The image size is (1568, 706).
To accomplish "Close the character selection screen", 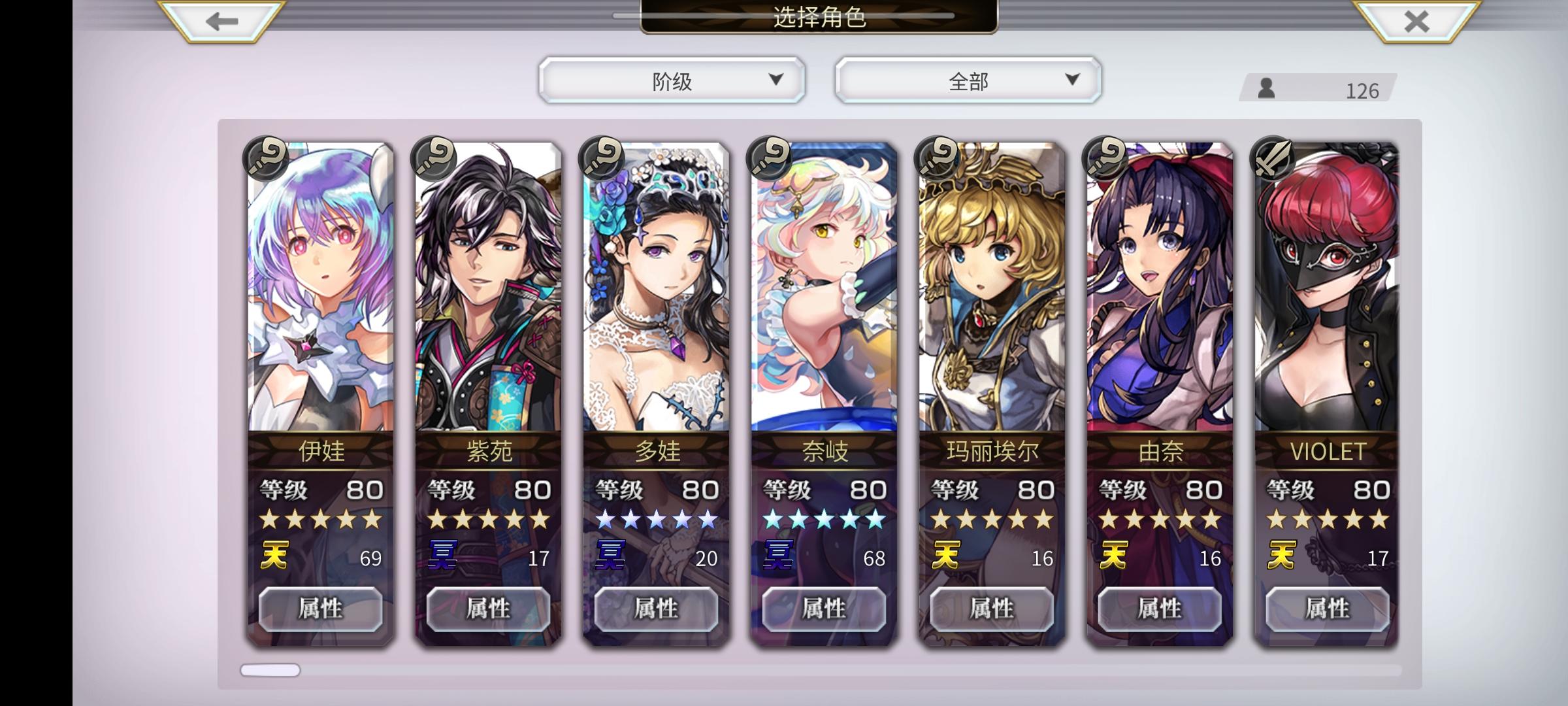I will 1416,21.
